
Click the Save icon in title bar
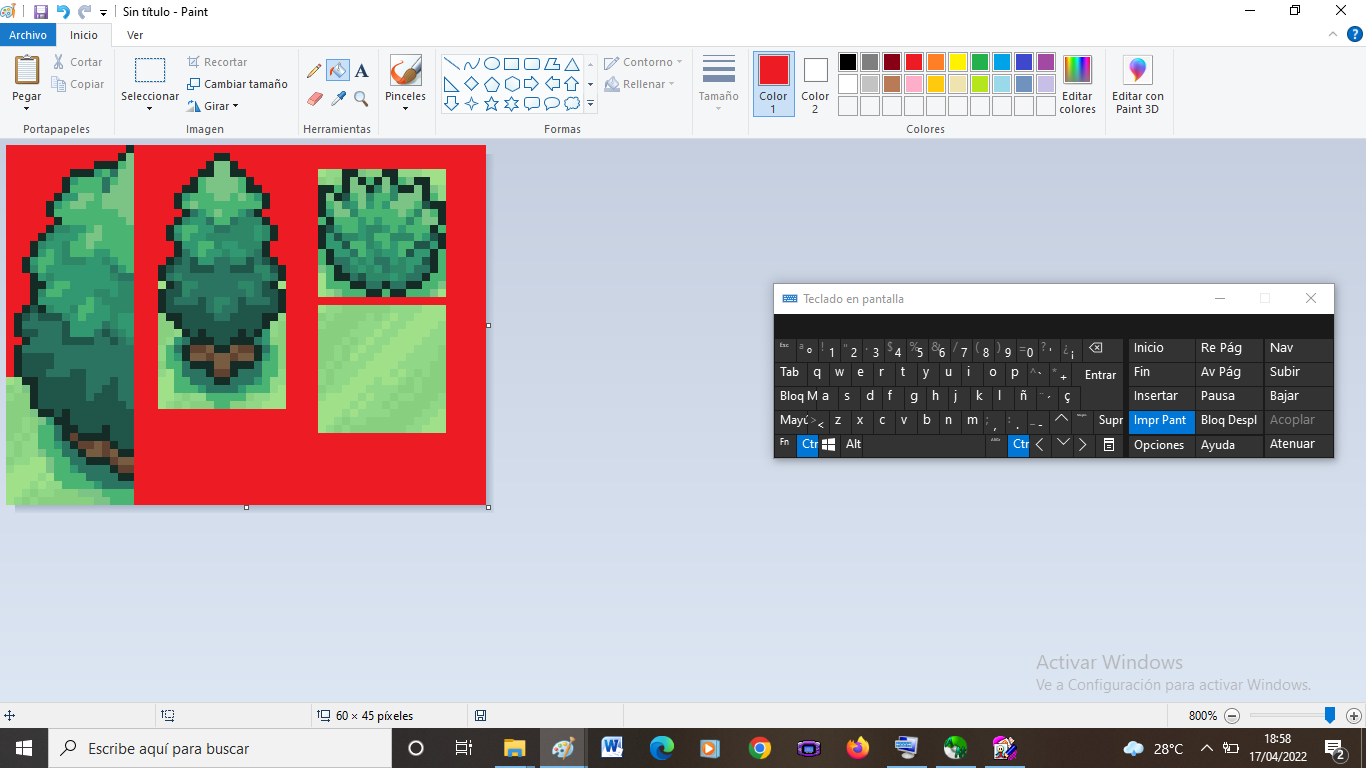point(41,12)
